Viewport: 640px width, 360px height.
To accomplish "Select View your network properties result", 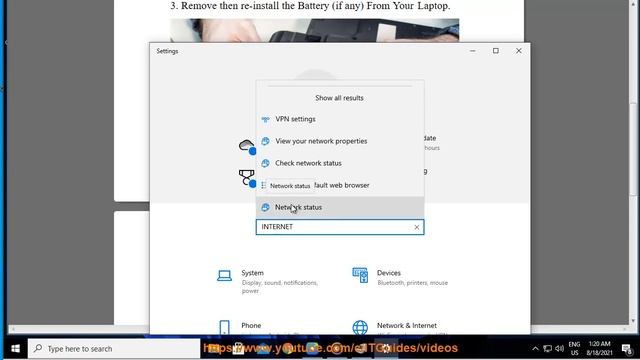I will click(x=340, y=141).
